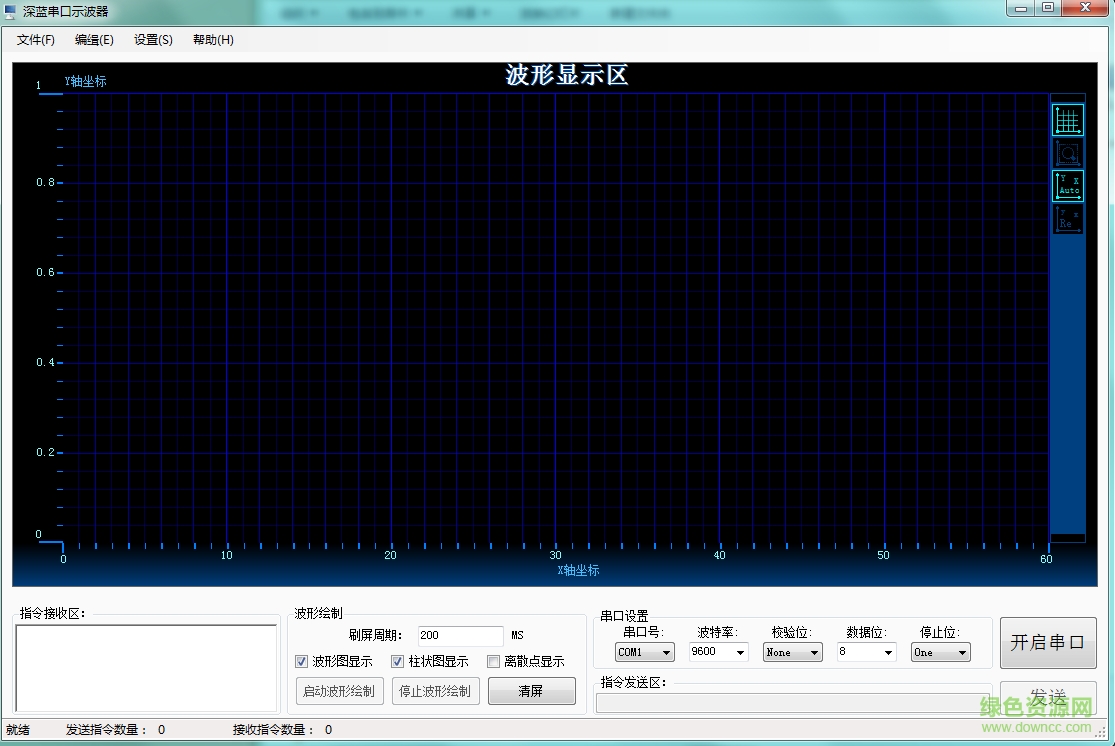
Task: Click the Y轴坐标 label
Action: 85,81
